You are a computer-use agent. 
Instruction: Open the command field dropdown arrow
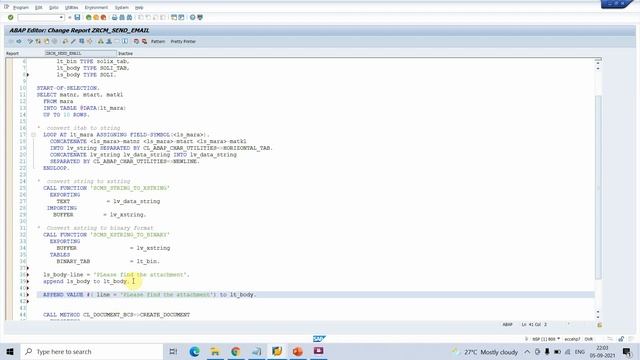pyautogui.click(x=61, y=18)
